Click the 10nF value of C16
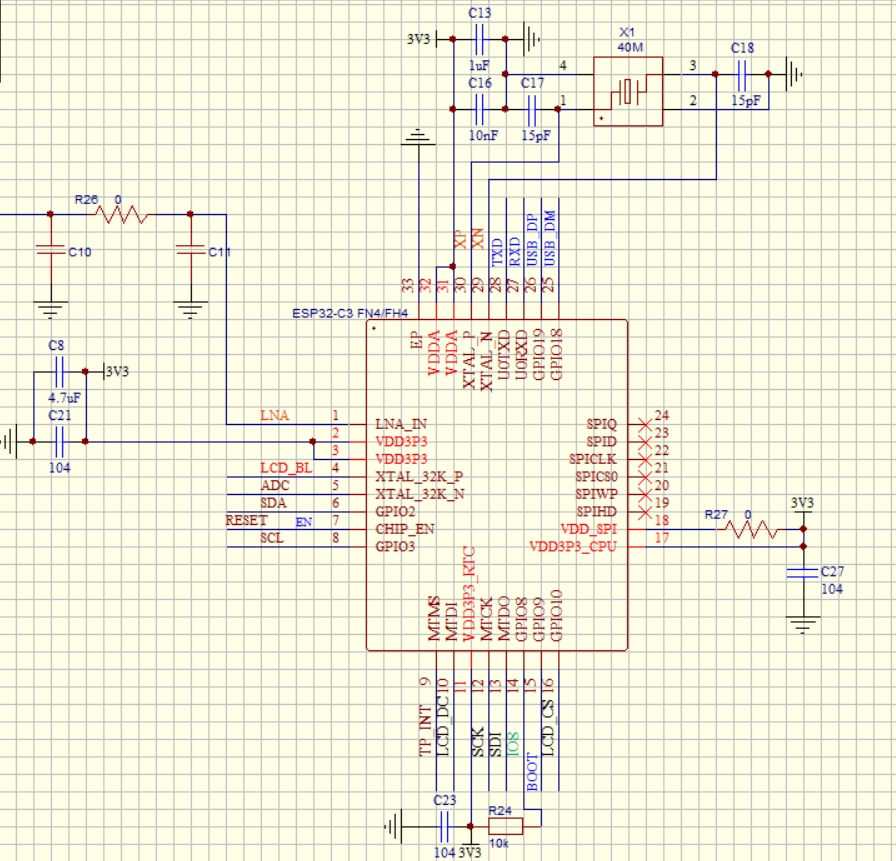The width and height of the screenshot is (896, 861). point(483,135)
